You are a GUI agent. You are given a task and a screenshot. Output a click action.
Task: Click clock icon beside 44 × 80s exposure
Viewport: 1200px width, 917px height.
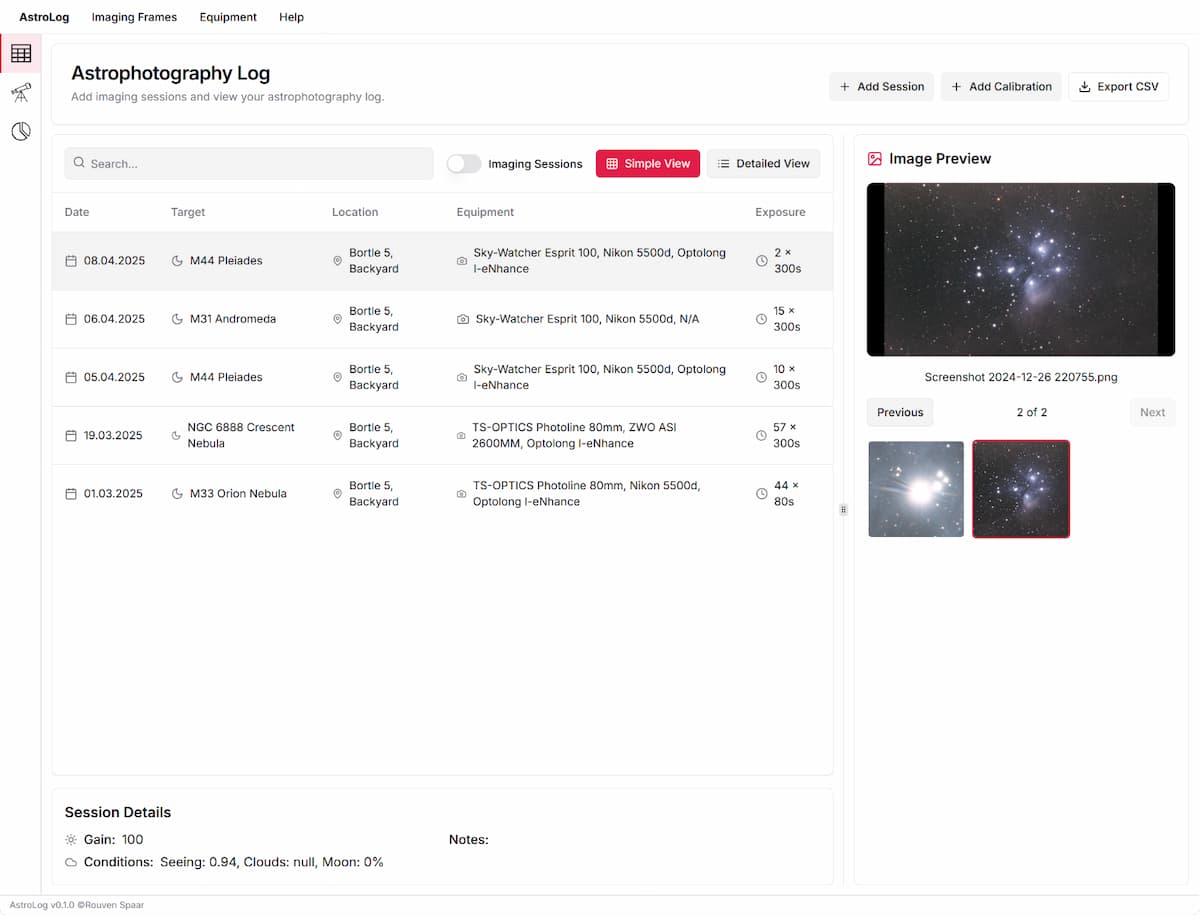(762, 494)
